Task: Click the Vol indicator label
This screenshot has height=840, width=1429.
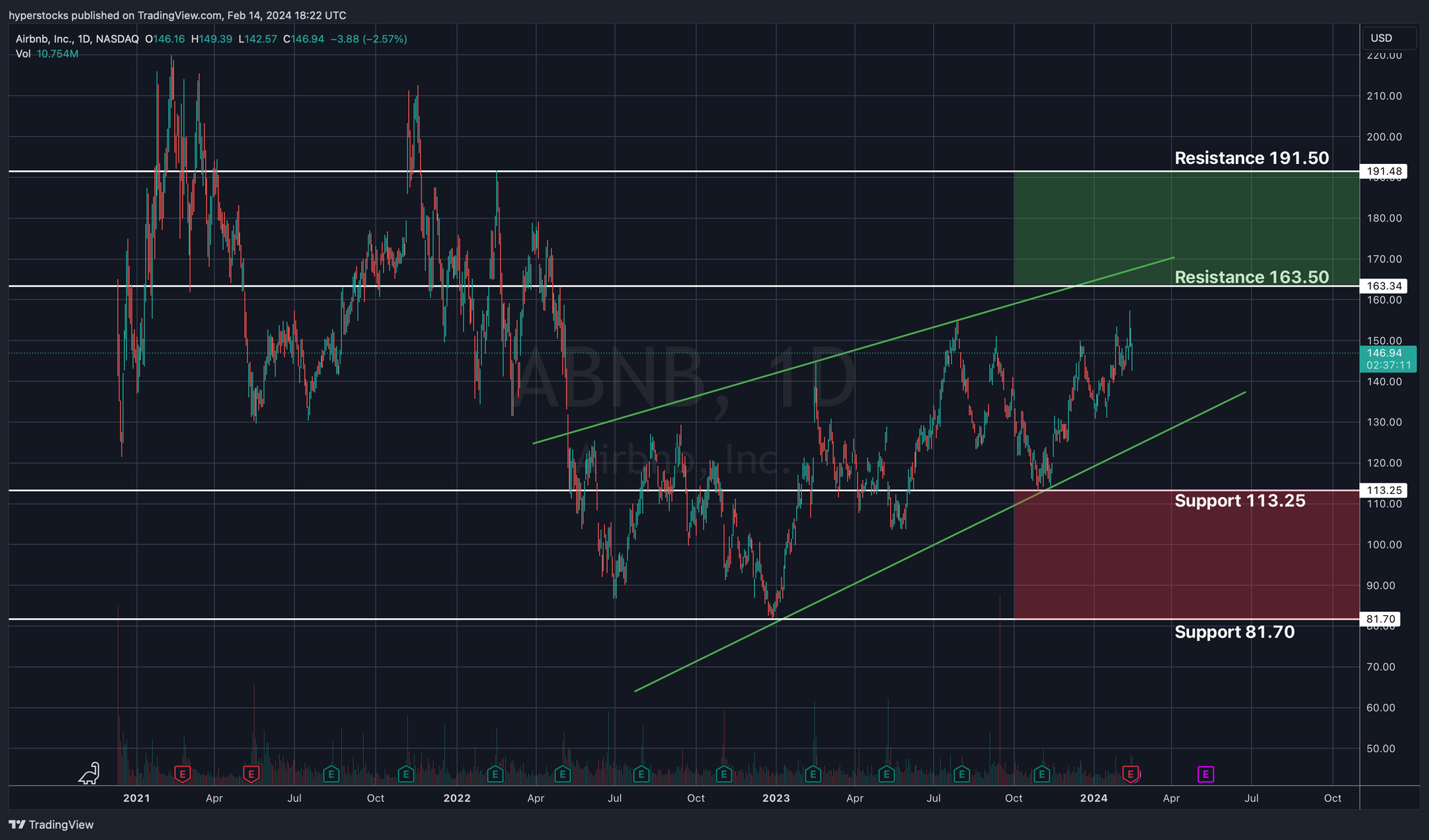Action: (x=23, y=54)
